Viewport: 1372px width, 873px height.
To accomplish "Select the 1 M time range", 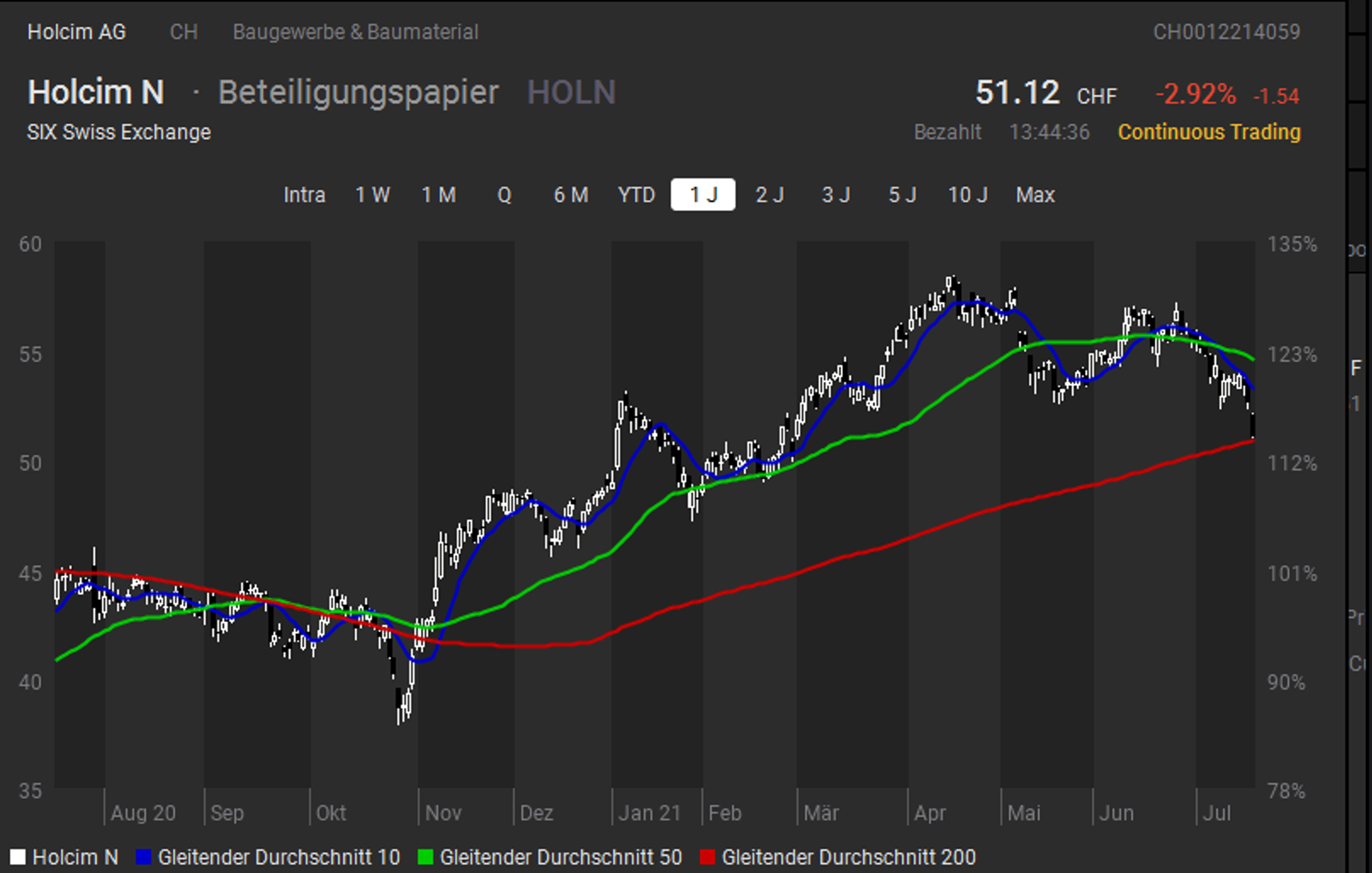I will pyautogui.click(x=439, y=195).
